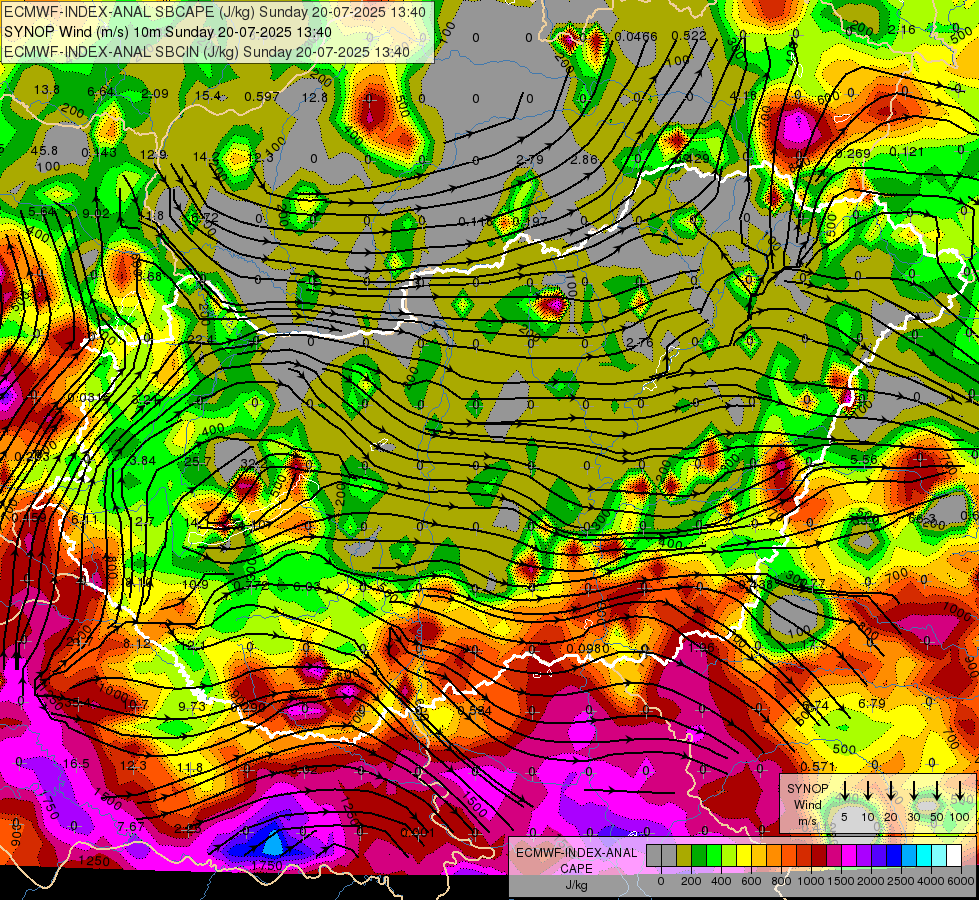Select the olive 200 J/kg CAPE legend swatch

pyautogui.click(x=684, y=856)
